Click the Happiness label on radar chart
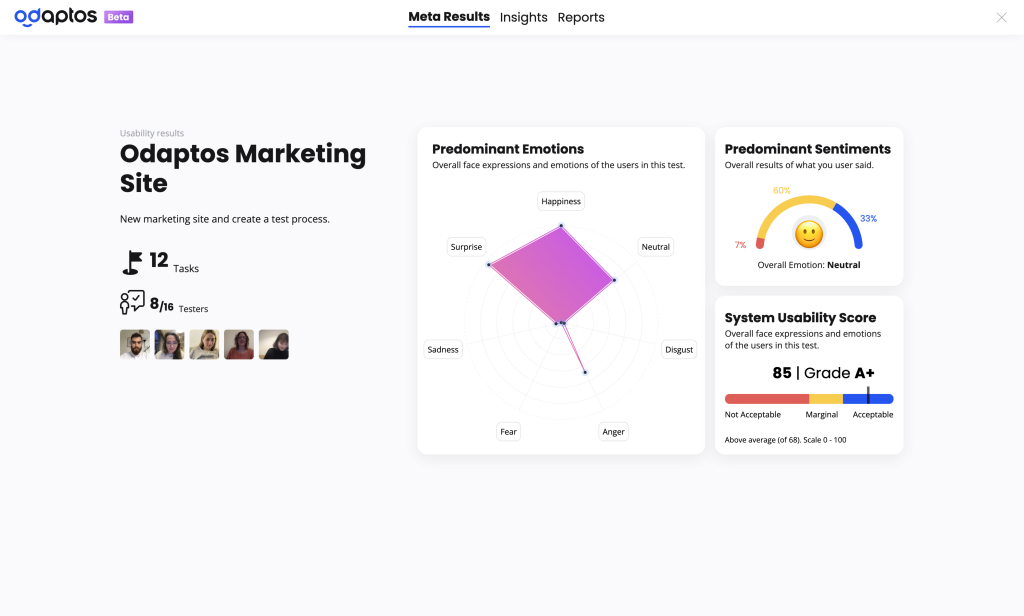This screenshot has width=1024, height=616. pyautogui.click(x=561, y=201)
